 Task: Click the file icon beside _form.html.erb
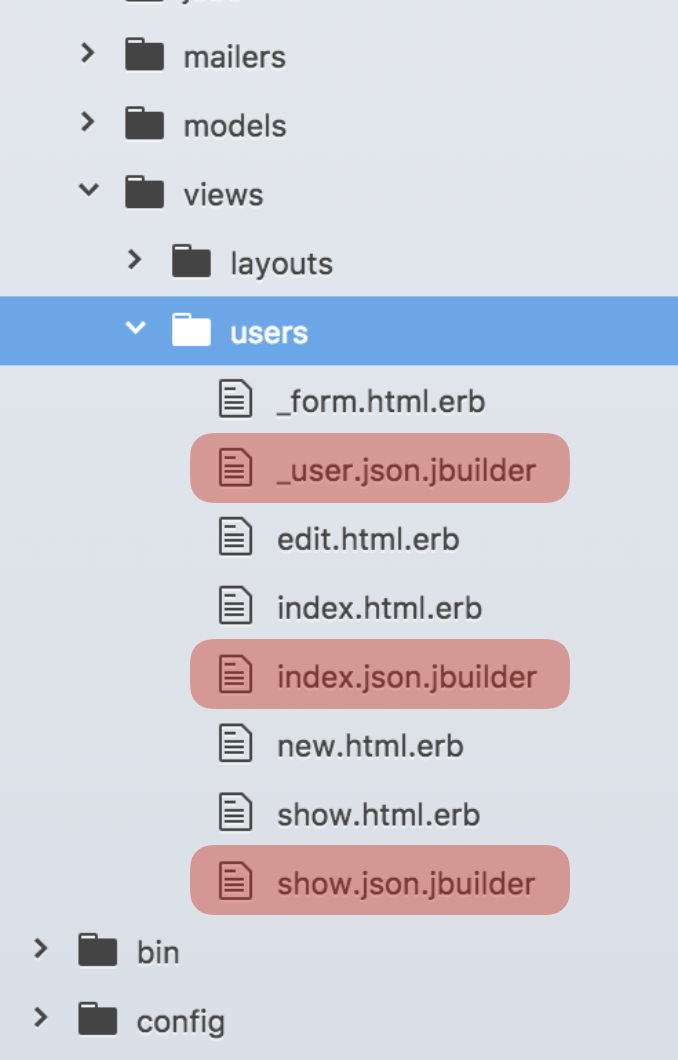(x=234, y=401)
